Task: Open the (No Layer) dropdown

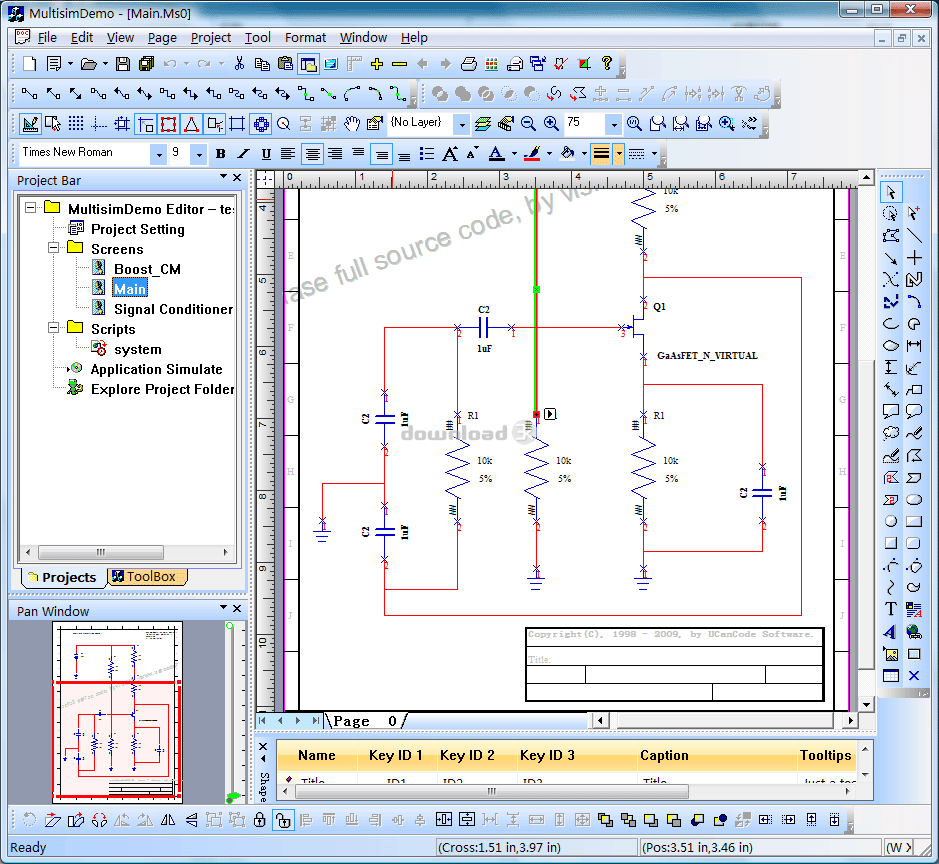Action: click(462, 124)
